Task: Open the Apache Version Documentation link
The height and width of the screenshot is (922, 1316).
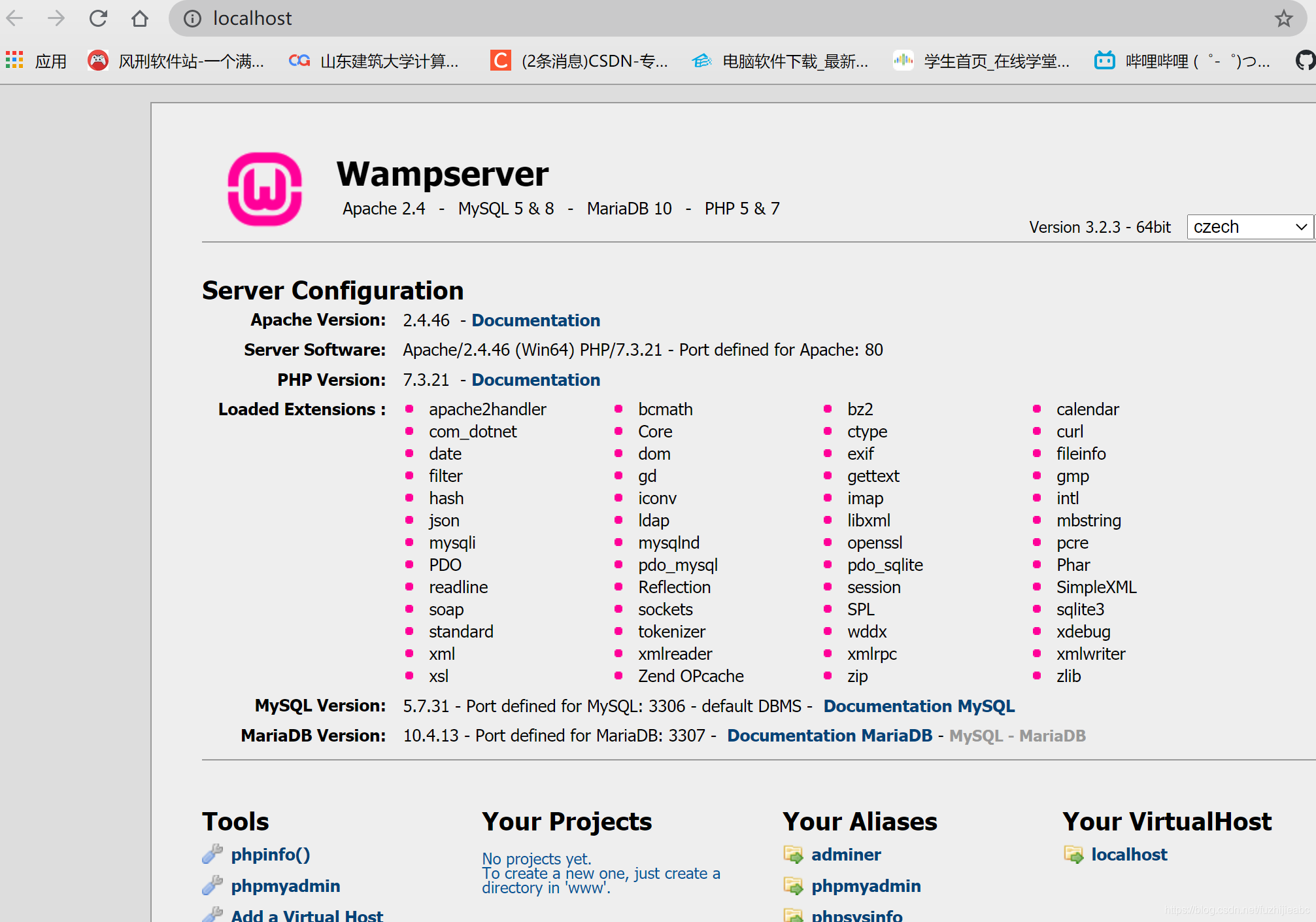Action: click(535, 320)
